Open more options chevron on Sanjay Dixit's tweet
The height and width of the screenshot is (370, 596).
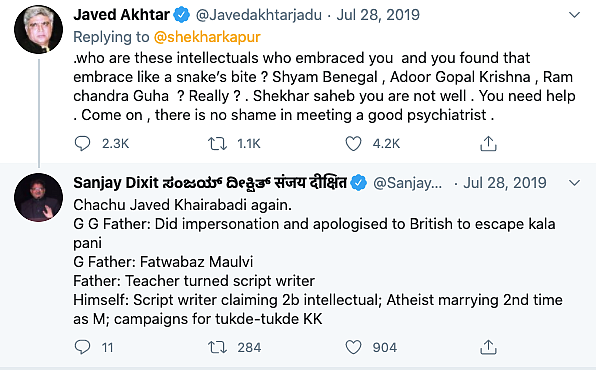[x=574, y=183]
